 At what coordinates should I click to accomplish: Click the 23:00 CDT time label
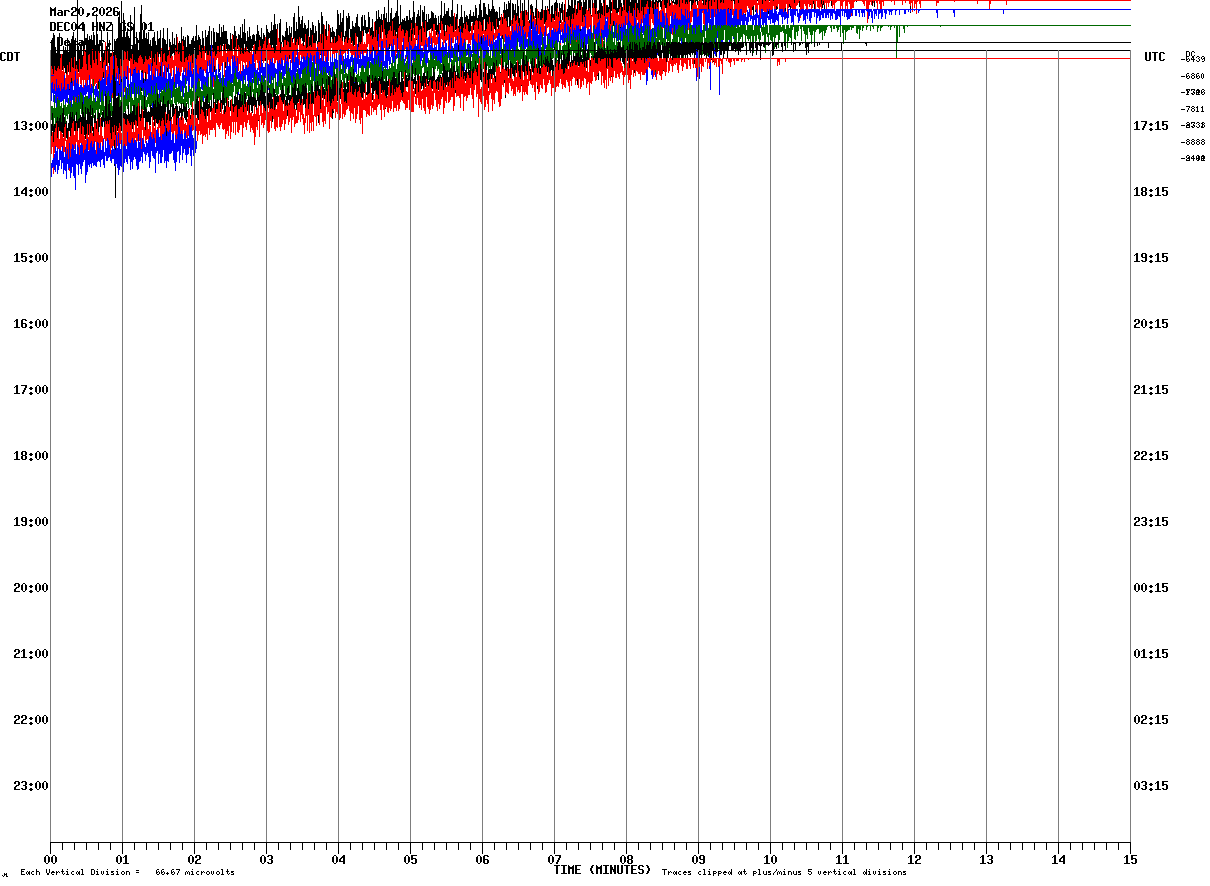pos(30,786)
